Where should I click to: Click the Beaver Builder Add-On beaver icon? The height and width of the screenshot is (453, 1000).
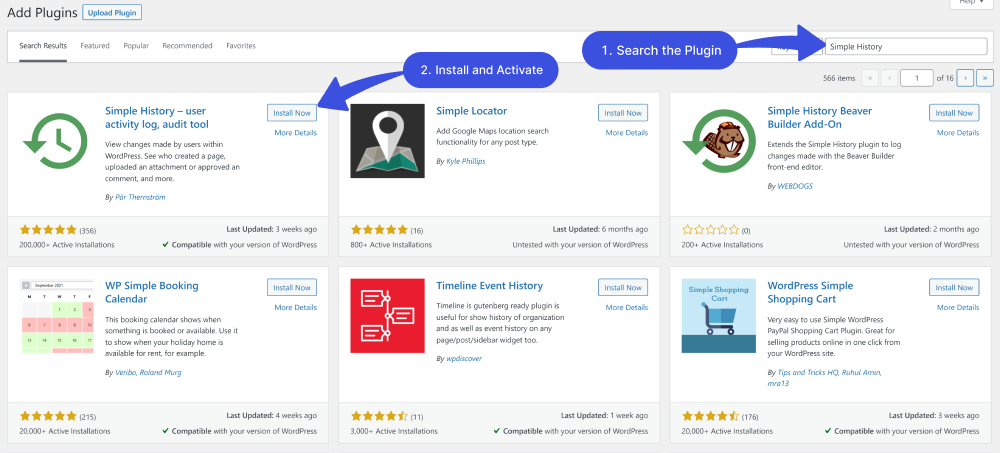(x=718, y=140)
